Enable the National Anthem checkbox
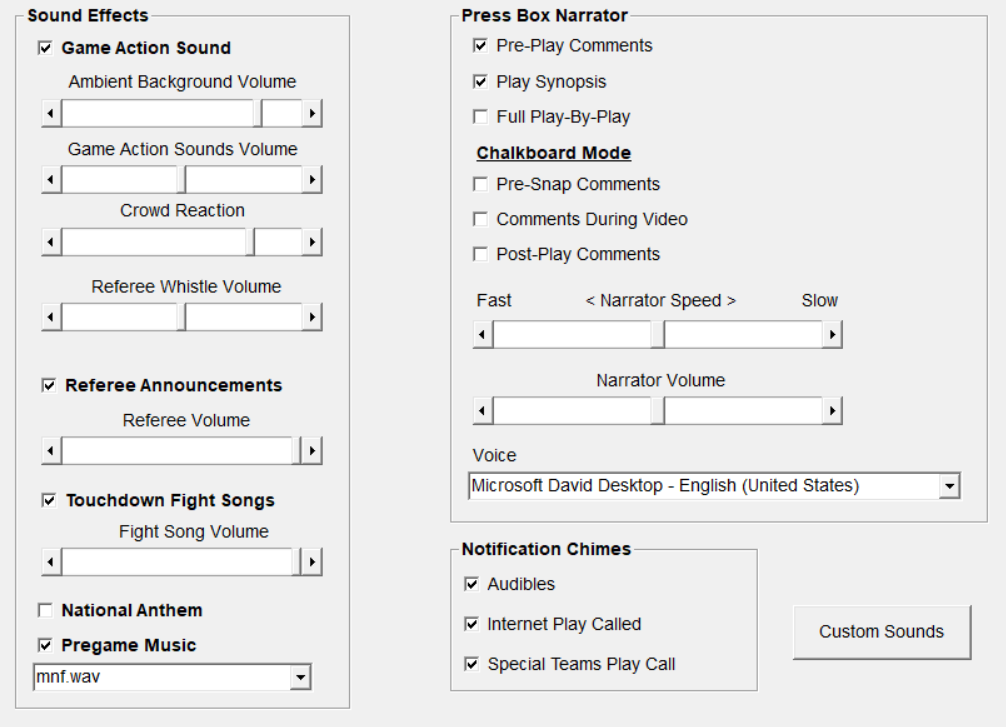The height and width of the screenshot is (727, 1006). coord(45,610)
